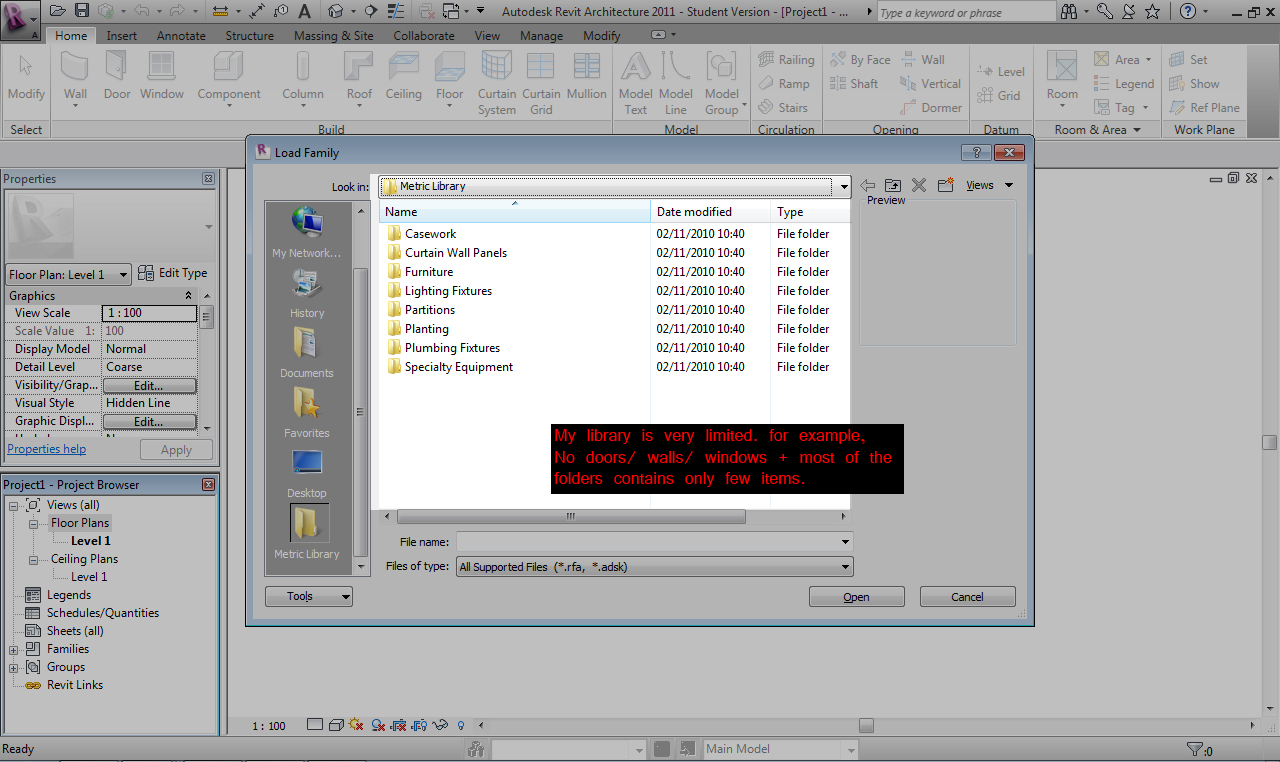Viewport: 1280px width, 762px height.
Task: Select the Curtain Wall Panels folder
Action: tap(446, 253)
